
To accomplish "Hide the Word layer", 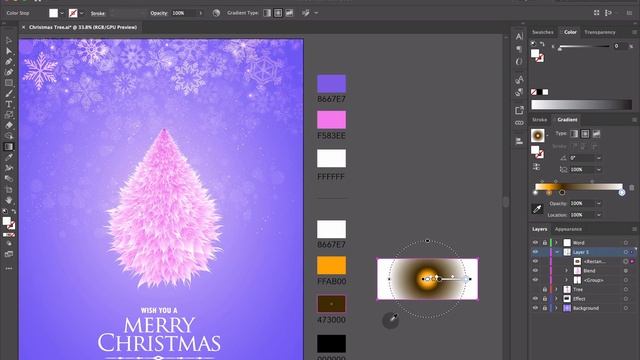I will pyautogui.click(x=535, y=242).
